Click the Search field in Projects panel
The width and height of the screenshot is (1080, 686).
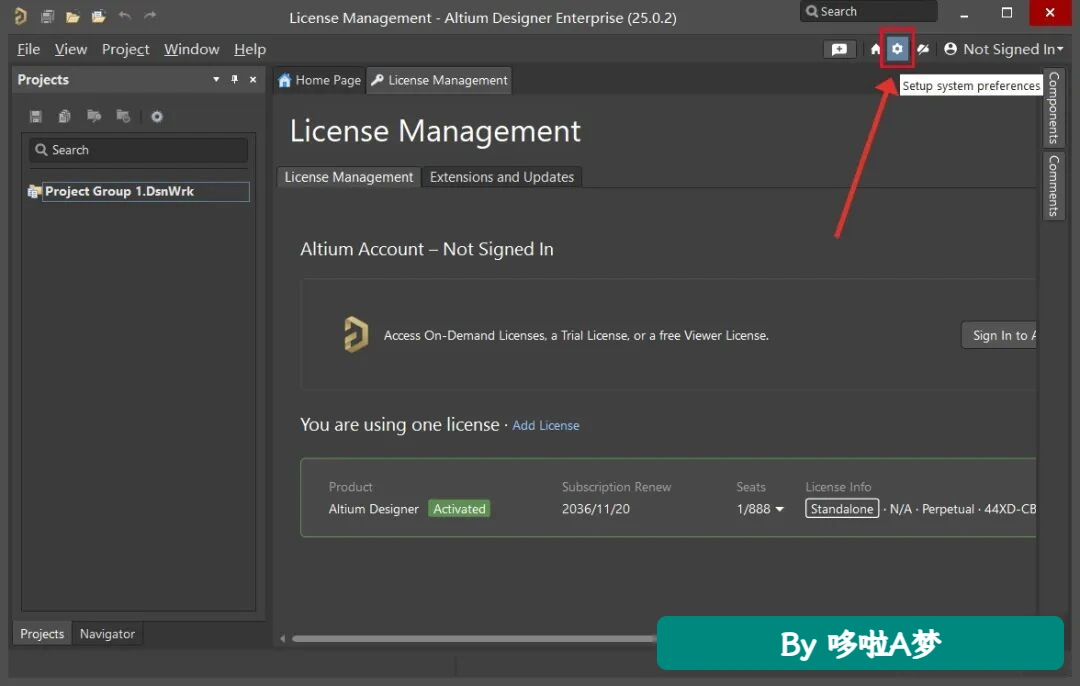coord(138,150)
